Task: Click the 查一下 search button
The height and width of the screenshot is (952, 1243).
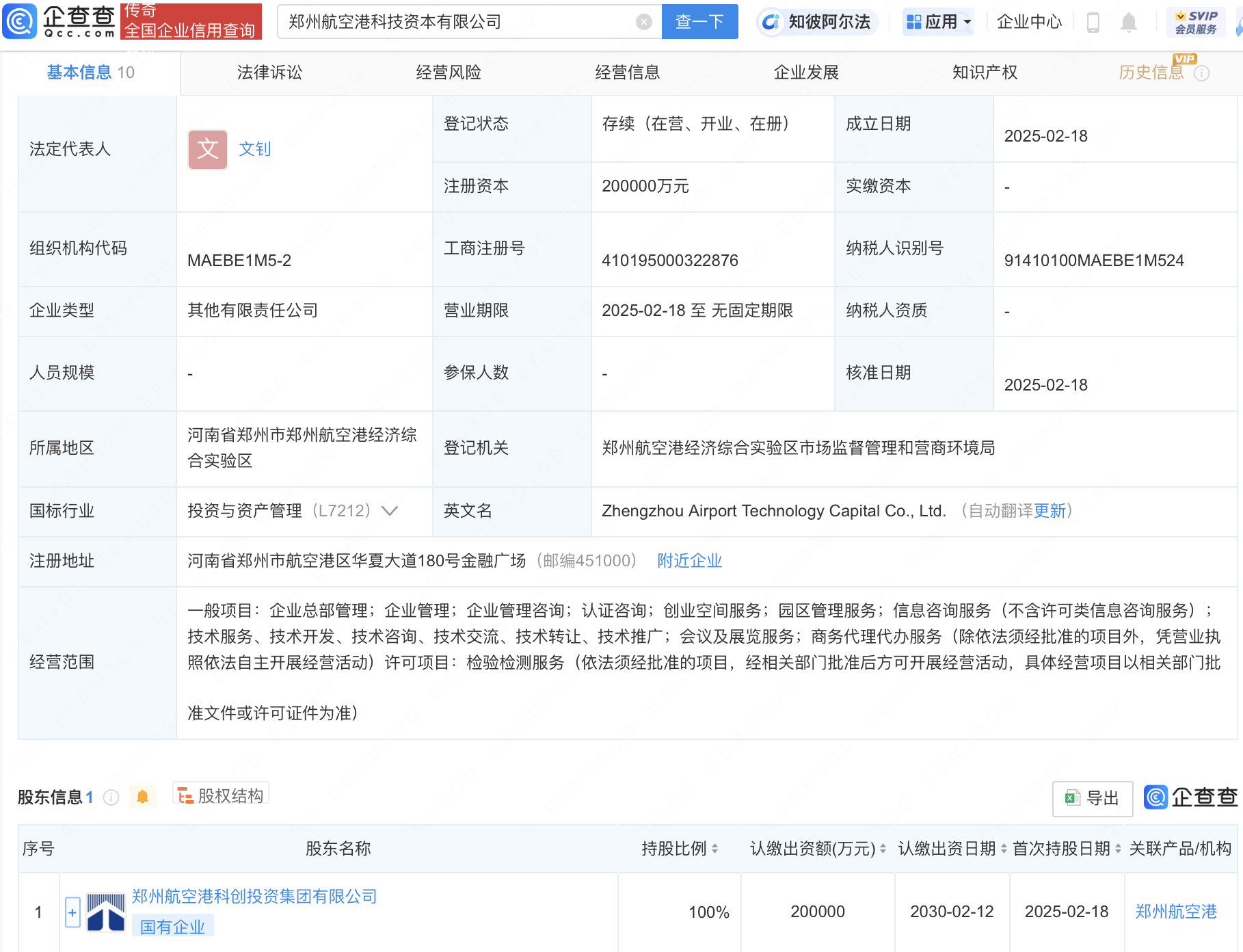Action: [x=699, y=21]
